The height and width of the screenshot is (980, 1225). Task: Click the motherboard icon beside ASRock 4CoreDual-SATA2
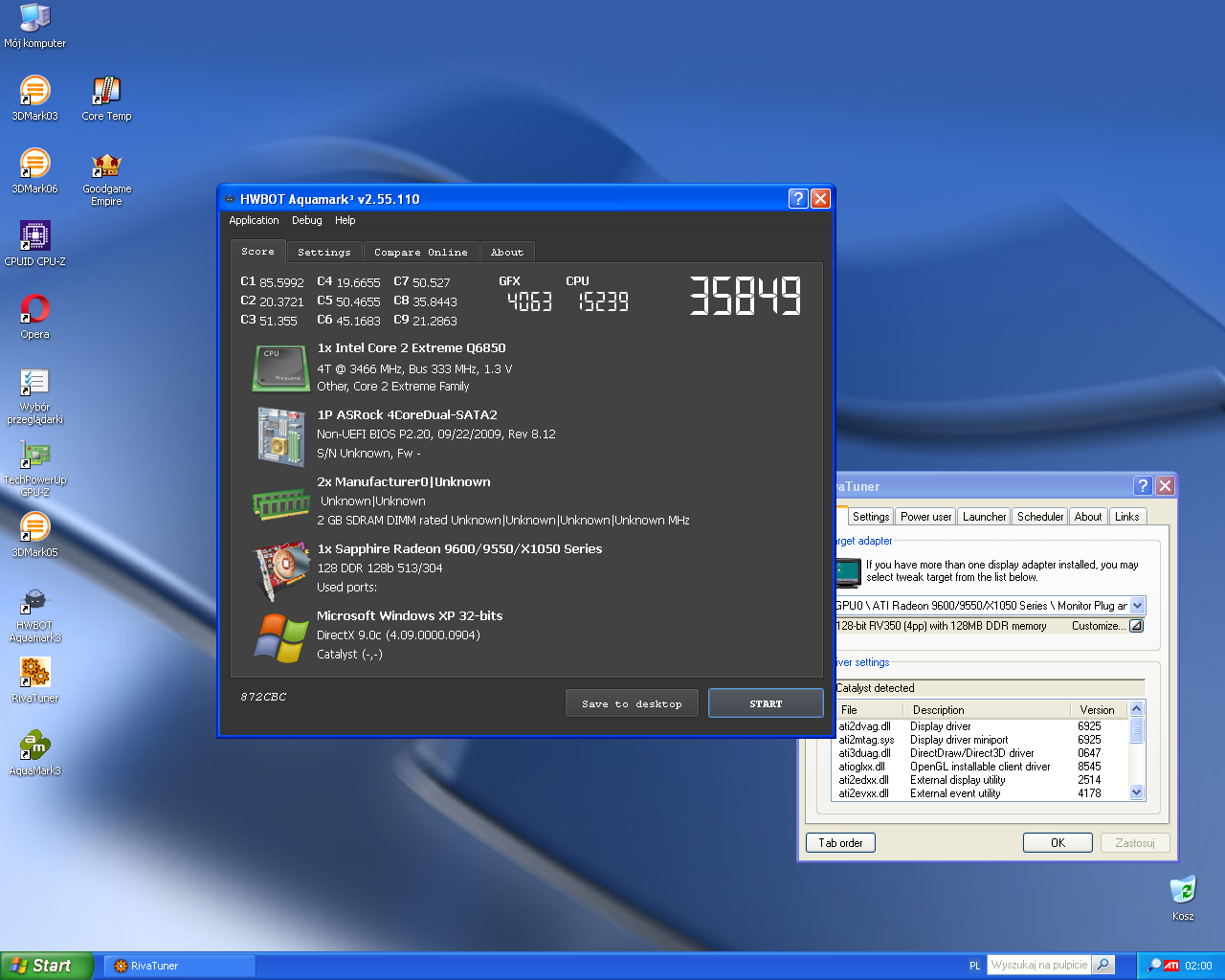coord(280,436)
